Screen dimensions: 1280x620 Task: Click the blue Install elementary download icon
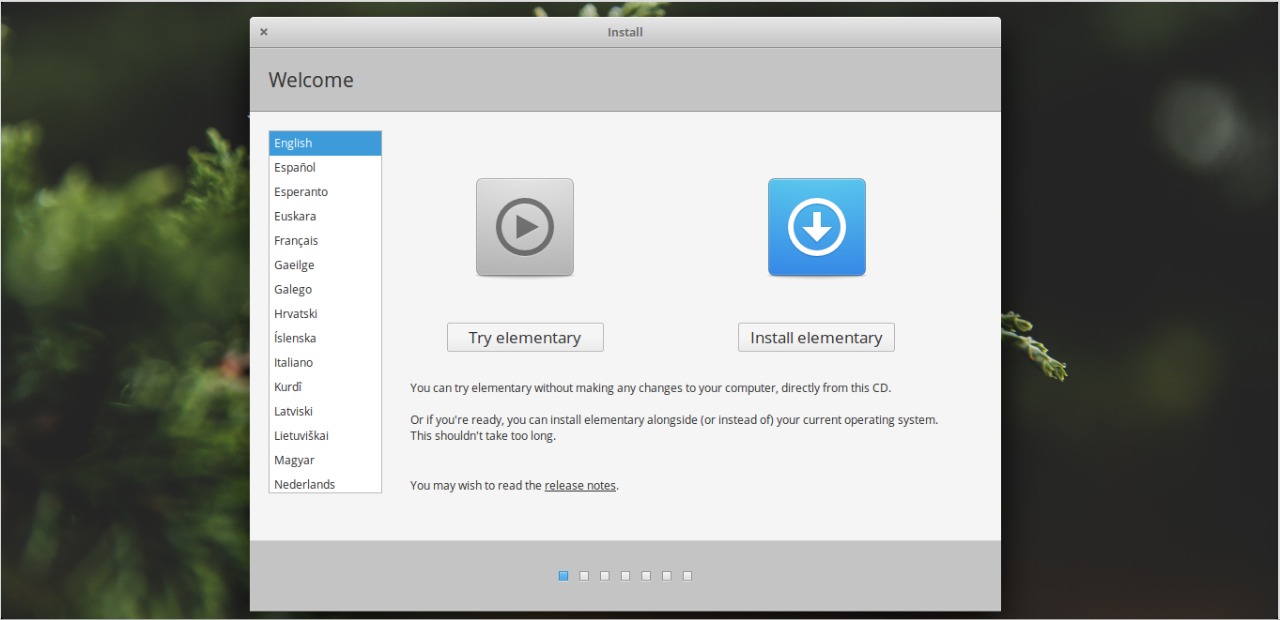click(x=816, y=227)
